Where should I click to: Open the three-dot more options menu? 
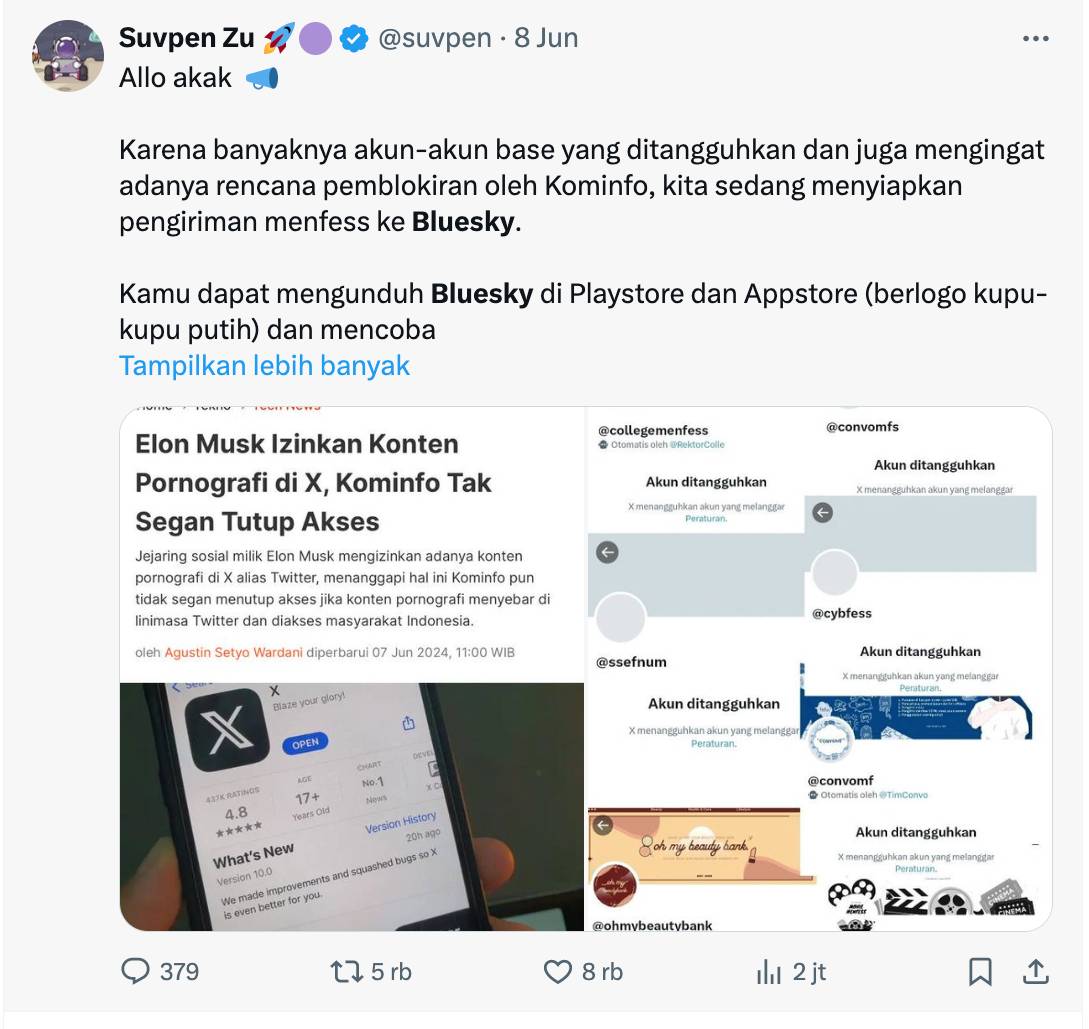(x=1036, y=39)
